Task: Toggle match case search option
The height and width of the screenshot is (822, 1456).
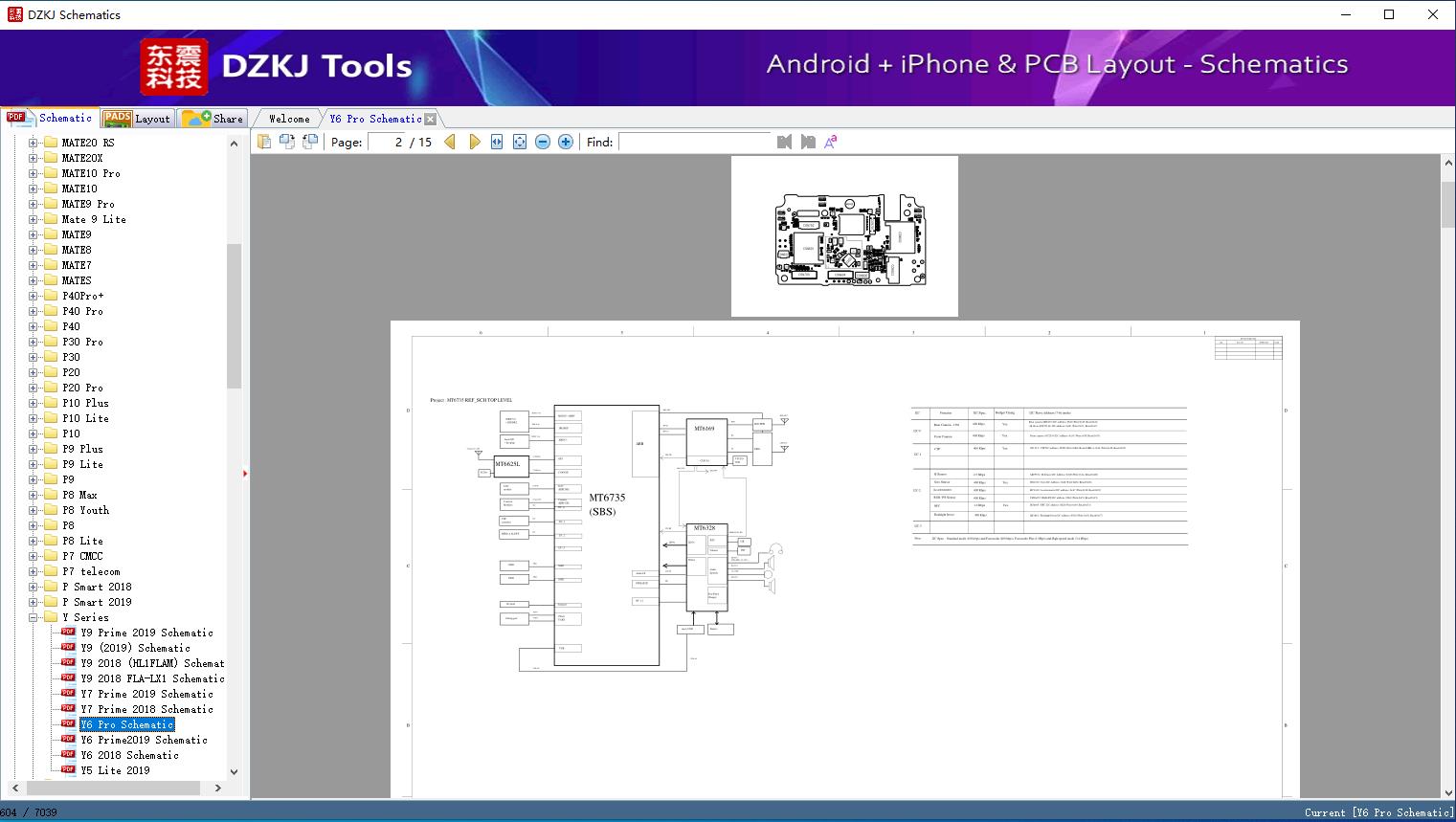Action: (x=831, y=142)
